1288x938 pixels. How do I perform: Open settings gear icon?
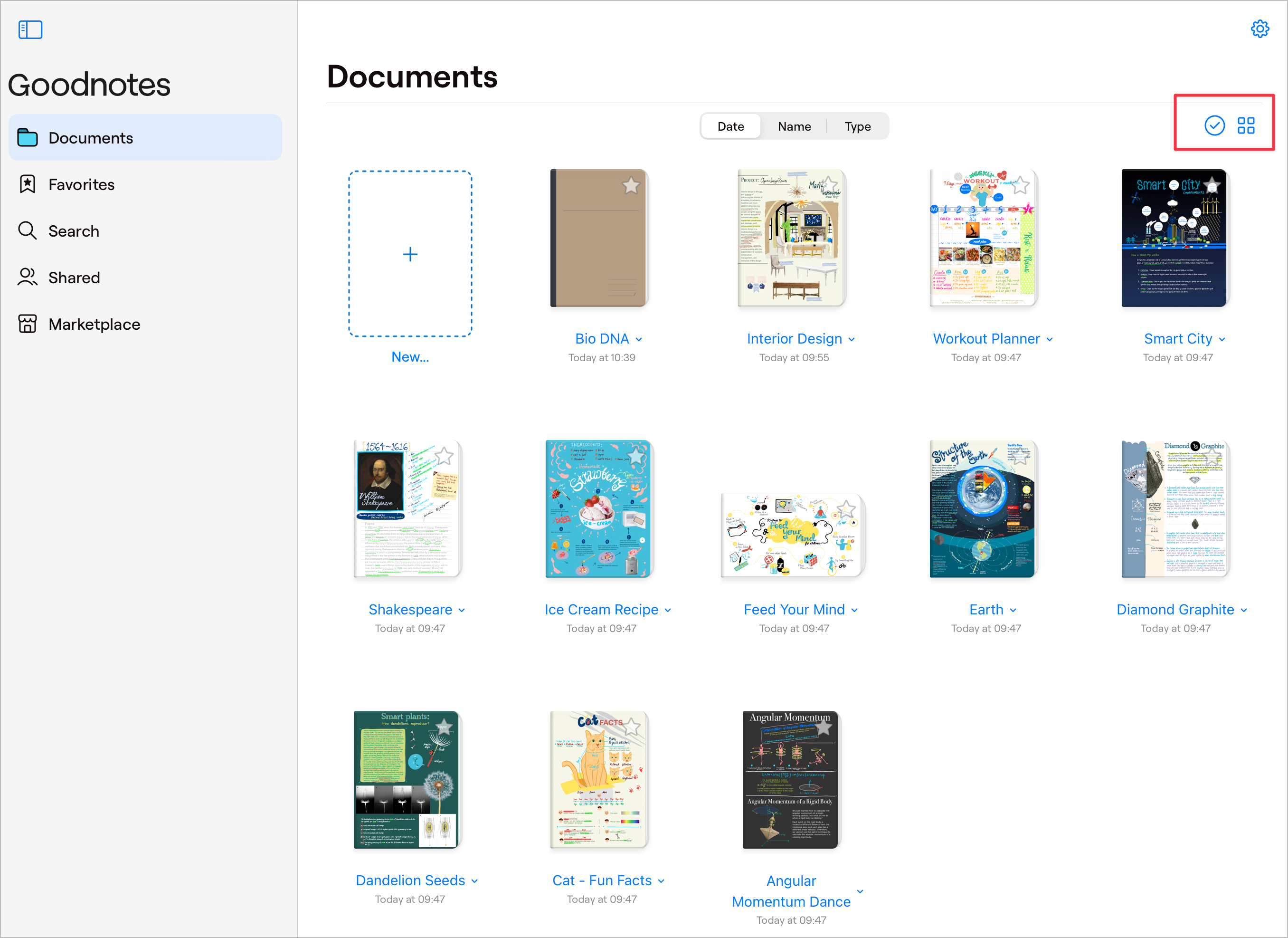coord(1260,29)
